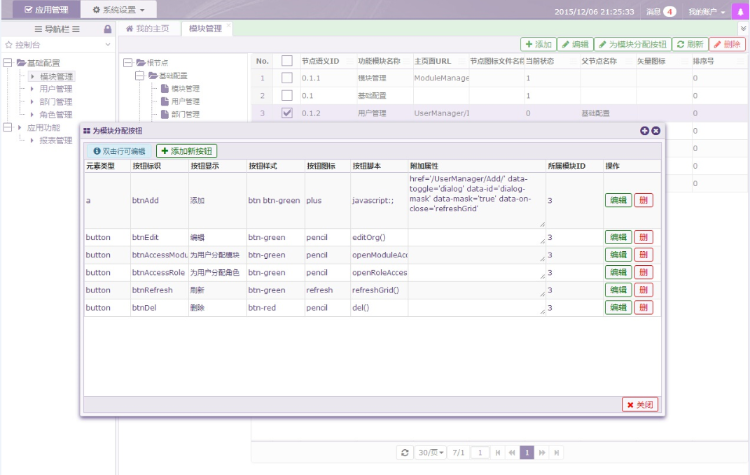This screenshot has height=475, width=750.
Task: Click the refresh icon in pagination bar
Action: point(404,452)
